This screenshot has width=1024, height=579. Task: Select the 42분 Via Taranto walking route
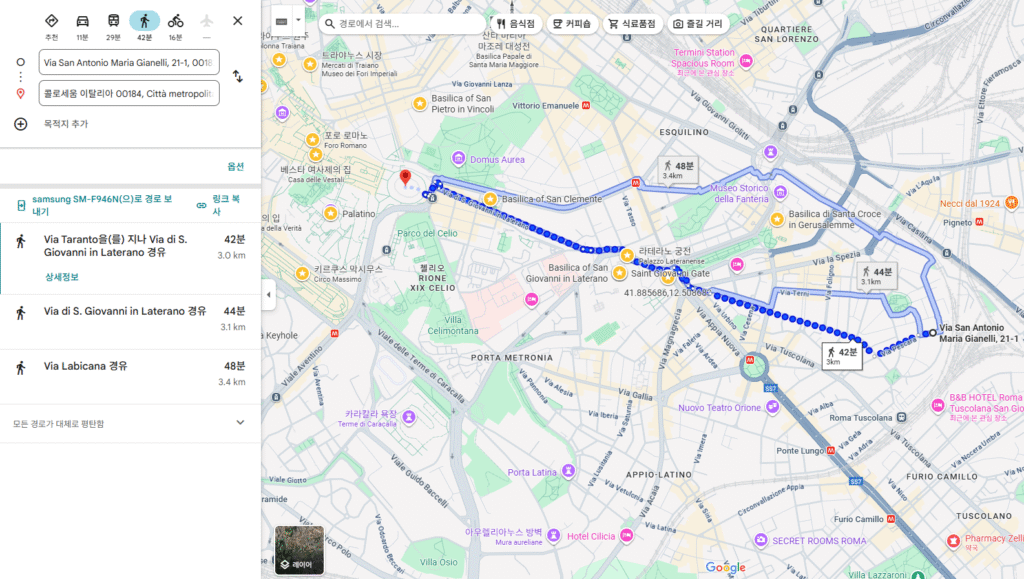pyautogui.click(x=130, y=246)
